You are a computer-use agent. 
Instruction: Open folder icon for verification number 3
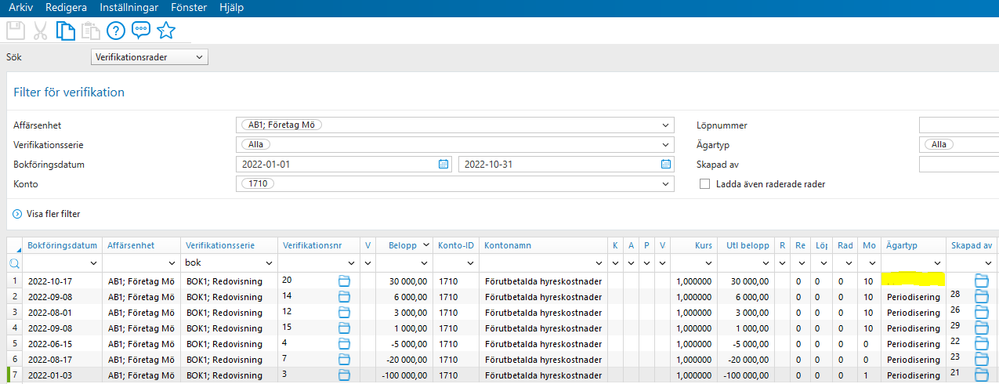[x=345, y=374]
